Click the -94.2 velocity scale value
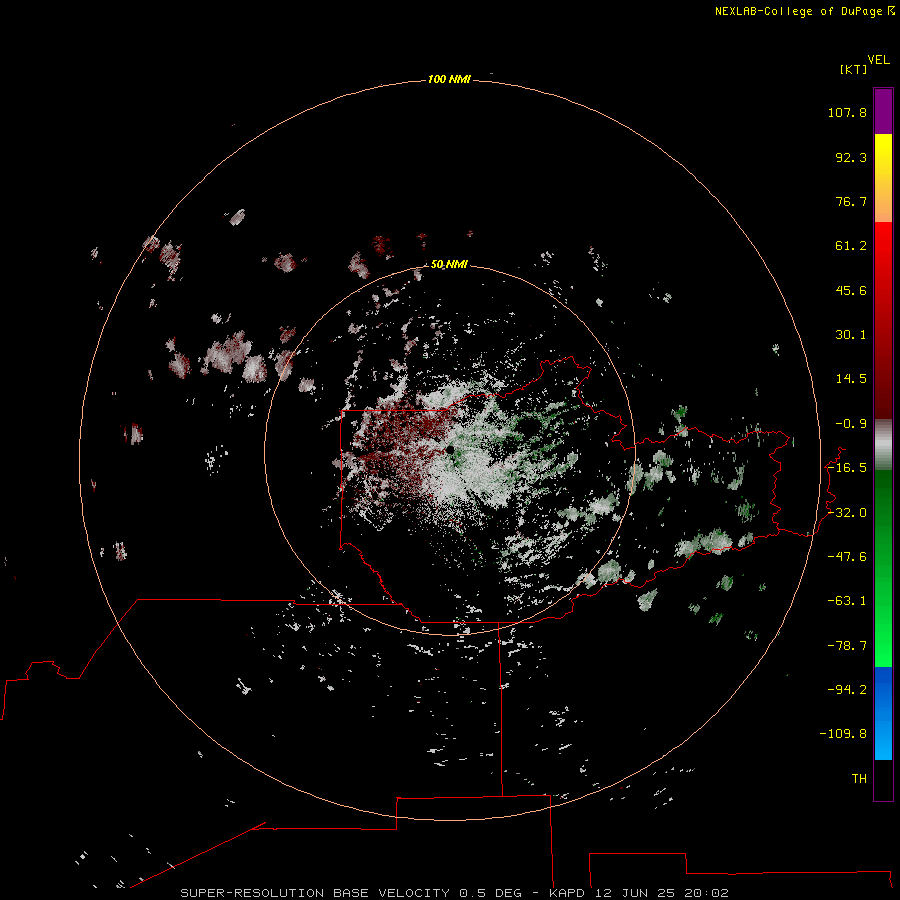 pos(847,689)
